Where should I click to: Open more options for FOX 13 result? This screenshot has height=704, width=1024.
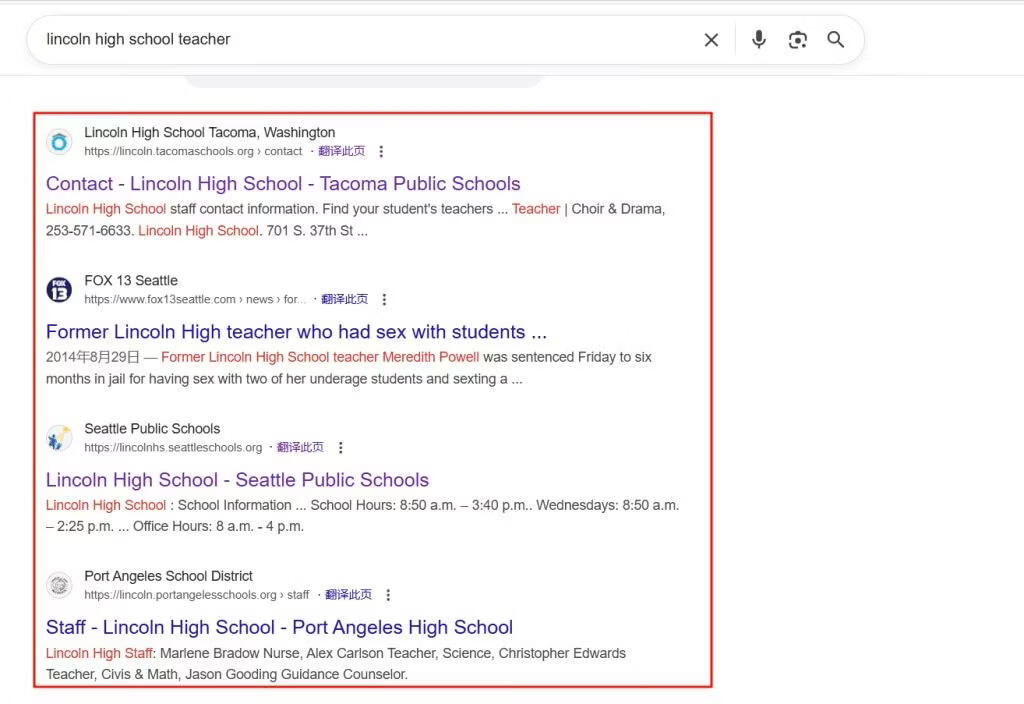coord(384,300)
